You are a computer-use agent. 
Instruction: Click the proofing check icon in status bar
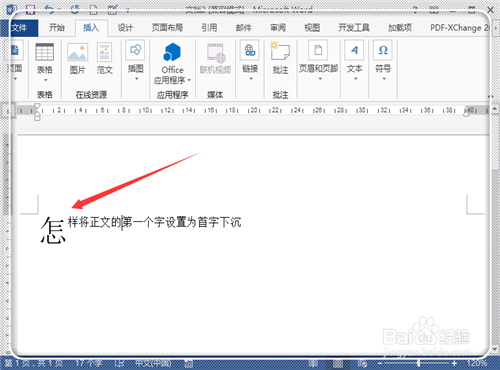119,363
